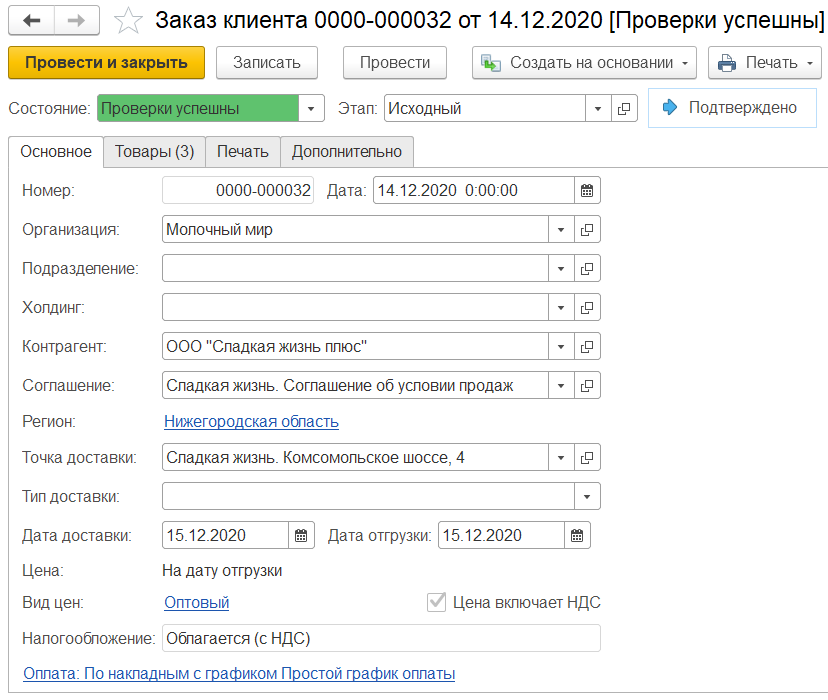Open the Этап item via open icon
The image size is (828, 700).
click(x=624, y=108)
